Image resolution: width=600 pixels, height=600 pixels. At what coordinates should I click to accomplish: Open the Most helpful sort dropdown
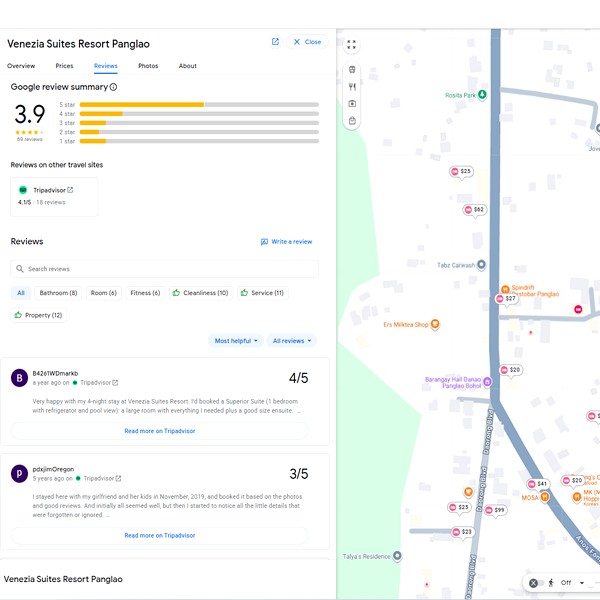[236, 341]
